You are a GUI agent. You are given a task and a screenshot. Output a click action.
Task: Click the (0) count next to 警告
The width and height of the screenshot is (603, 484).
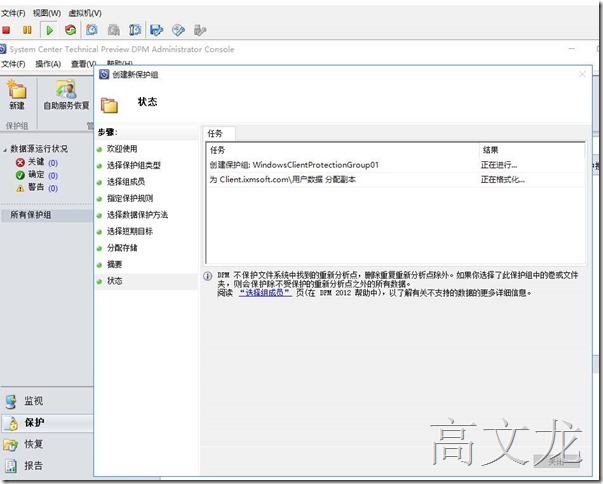pyautogui.click(x=53, y=188)
